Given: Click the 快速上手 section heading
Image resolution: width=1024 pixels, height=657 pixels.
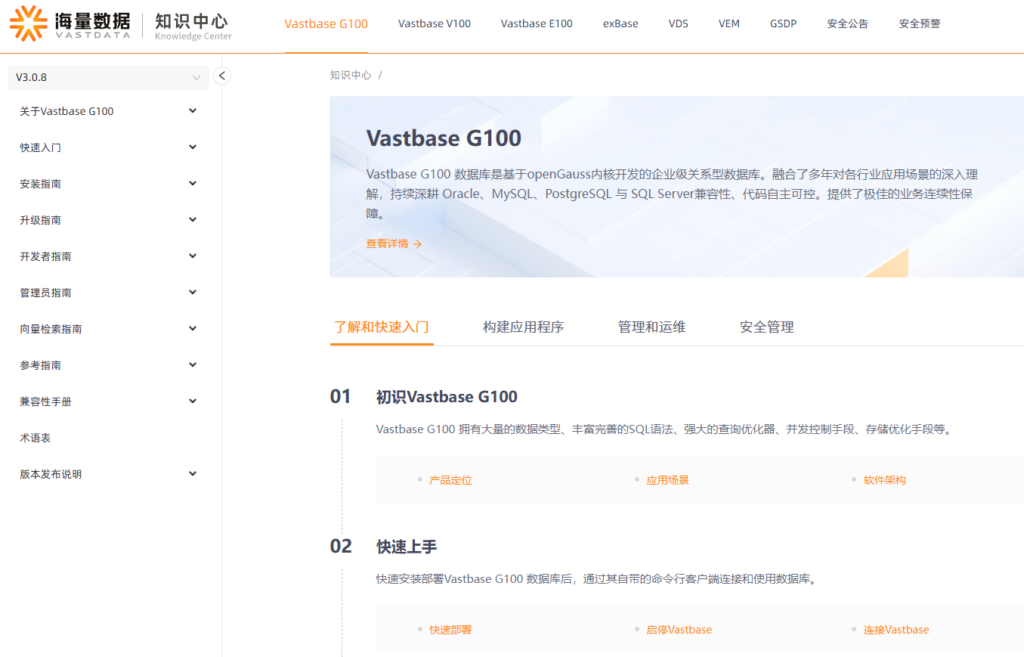Looking at the screenshot, I should [406, 547].
